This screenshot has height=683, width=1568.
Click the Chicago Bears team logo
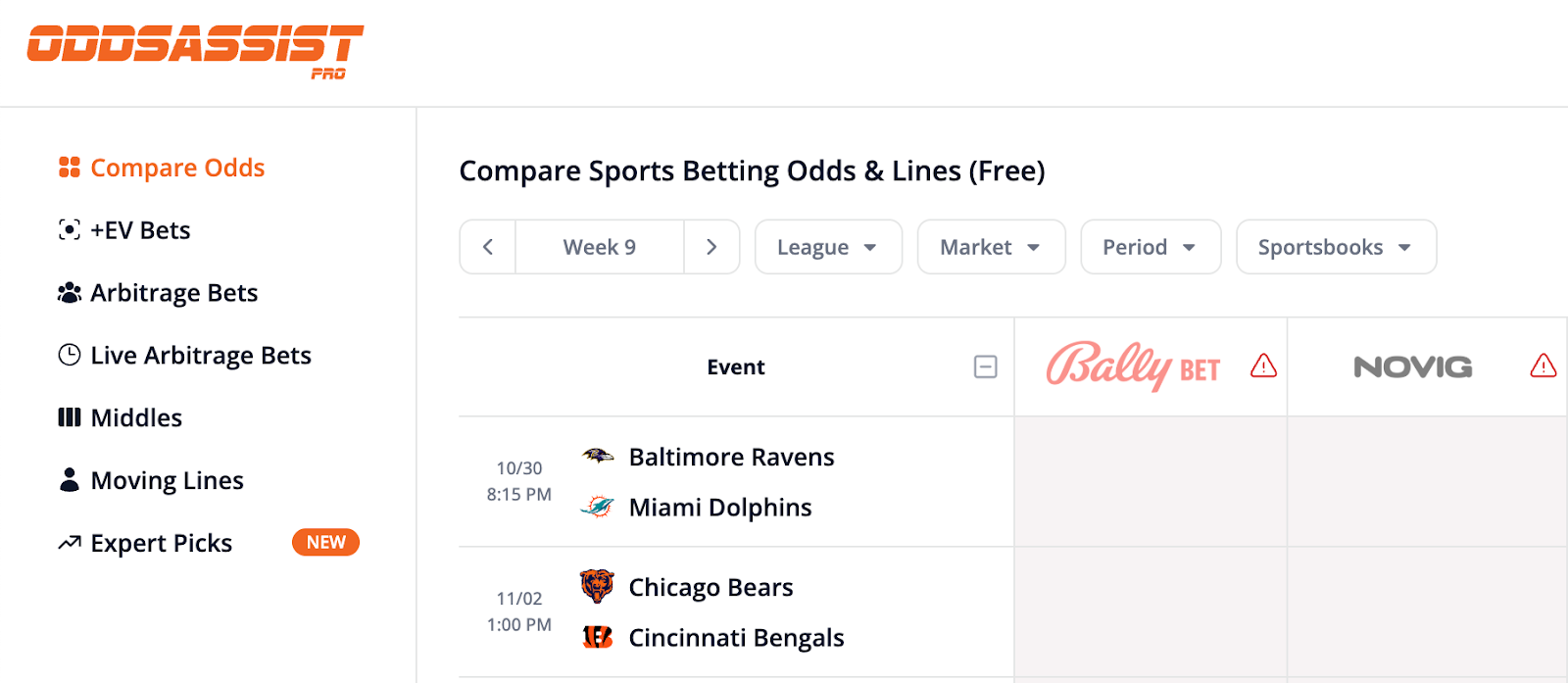click(599, 587)
